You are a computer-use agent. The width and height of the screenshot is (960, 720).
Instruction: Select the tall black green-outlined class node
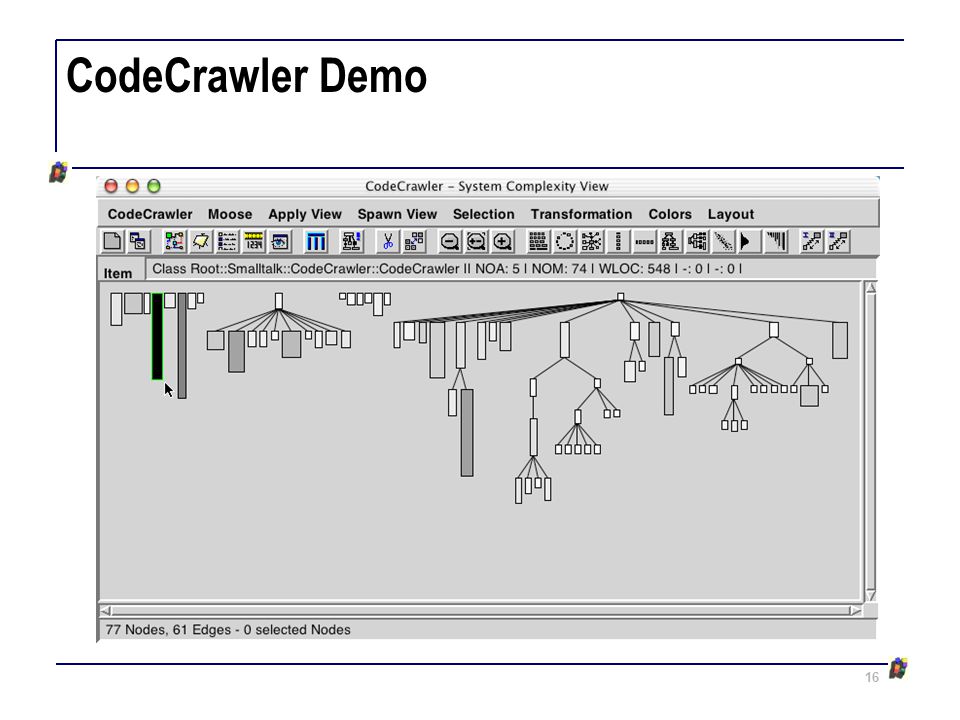click(157, 336)
